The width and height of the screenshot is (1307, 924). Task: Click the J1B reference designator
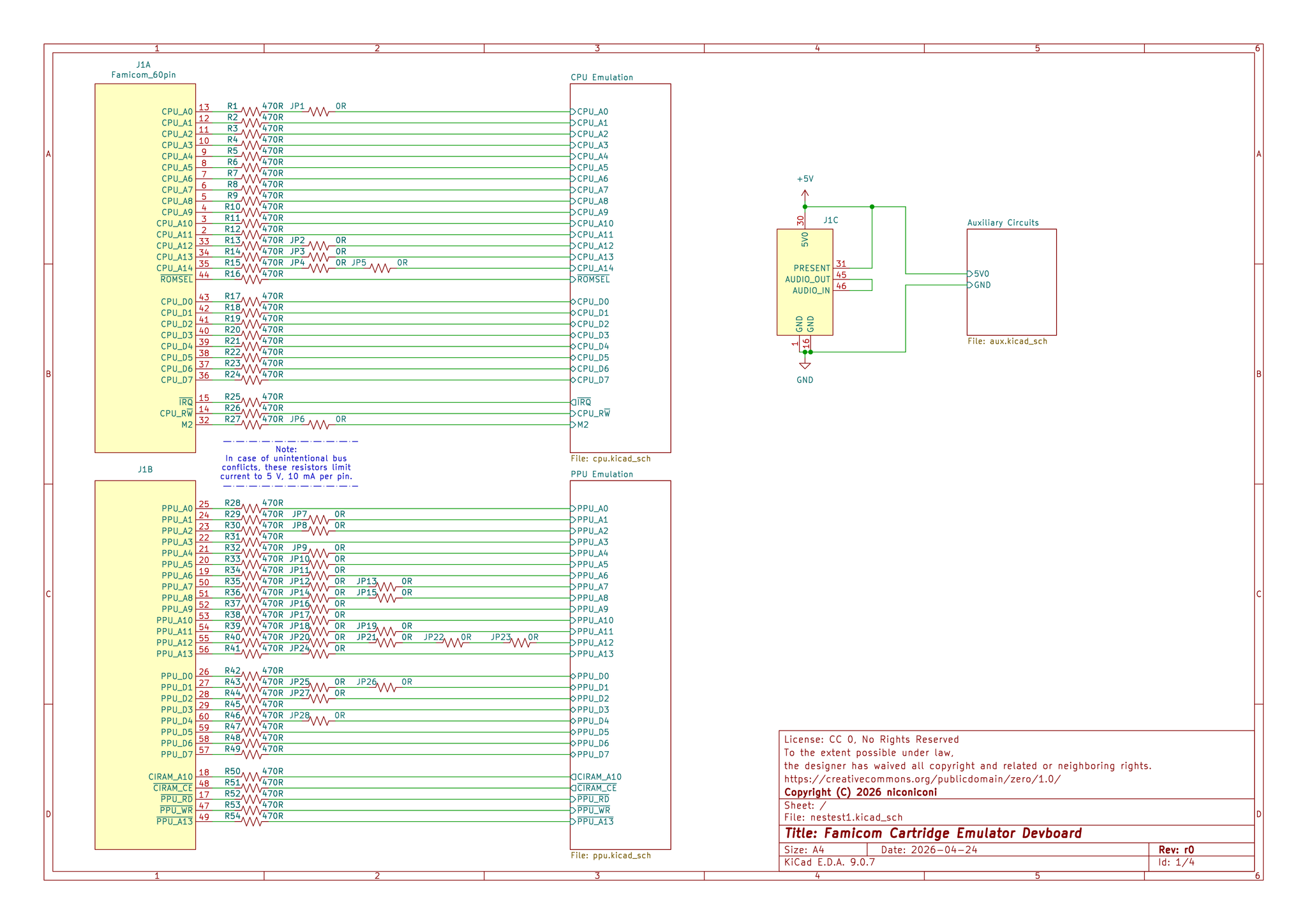pos(145,470)
